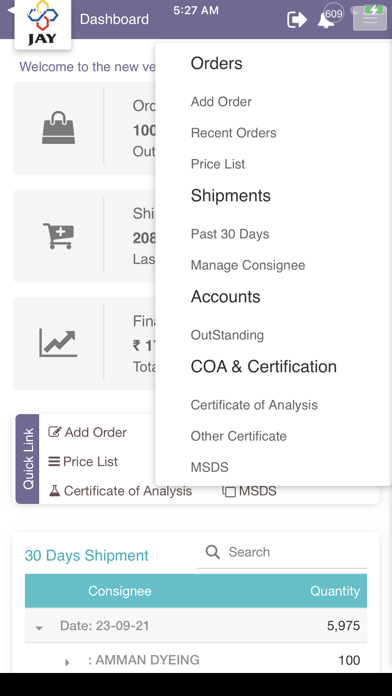Tap the shipment cart icon
Image resolution: width=392 pixels, height=696 pixels.
tap(59, 236)
